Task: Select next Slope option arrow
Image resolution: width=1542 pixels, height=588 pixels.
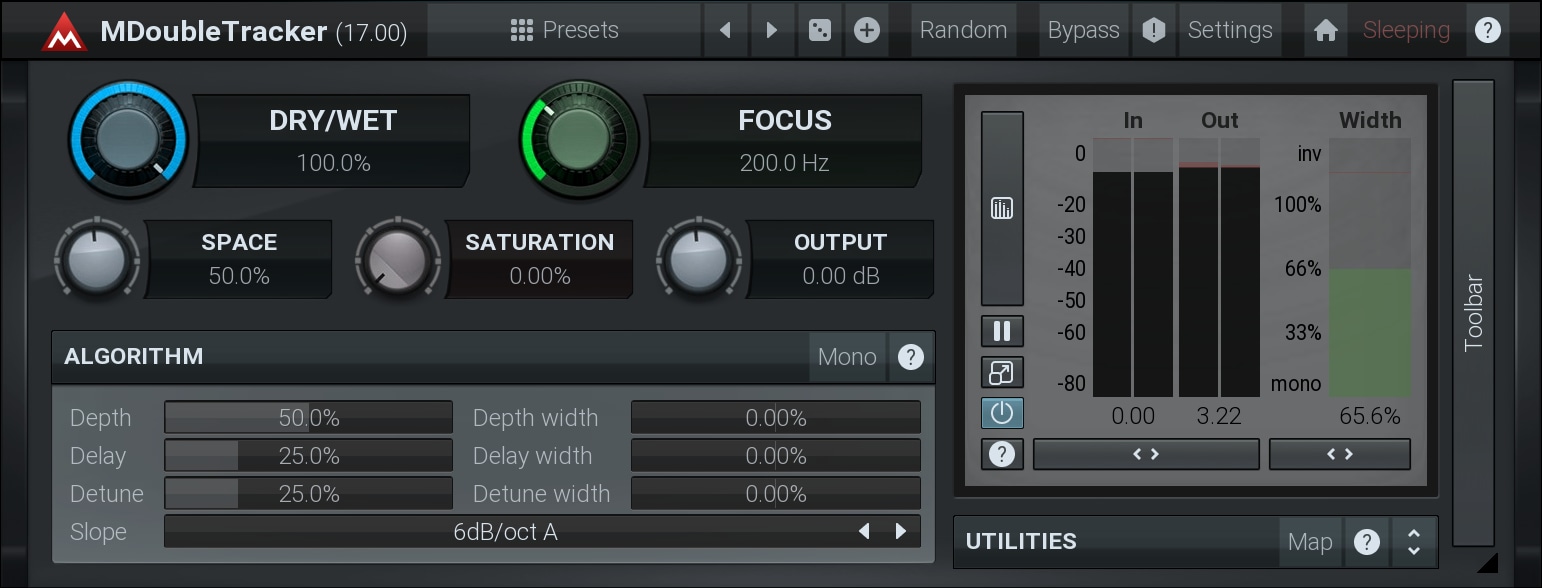Action: [901, 532]
